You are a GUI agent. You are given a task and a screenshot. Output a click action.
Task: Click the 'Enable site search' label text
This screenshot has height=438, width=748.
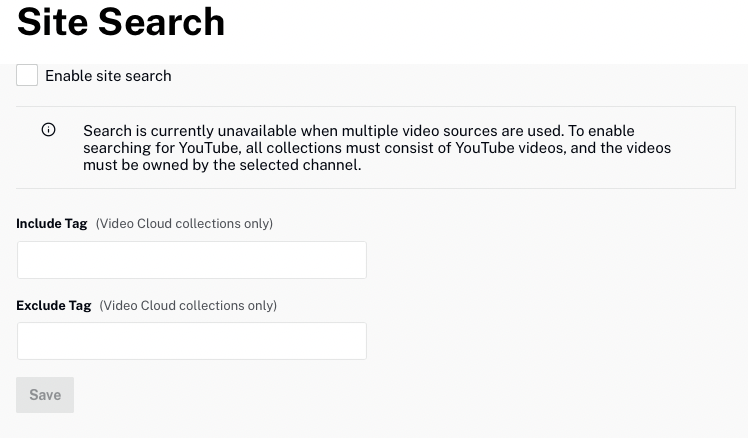[x=108, y=76]
